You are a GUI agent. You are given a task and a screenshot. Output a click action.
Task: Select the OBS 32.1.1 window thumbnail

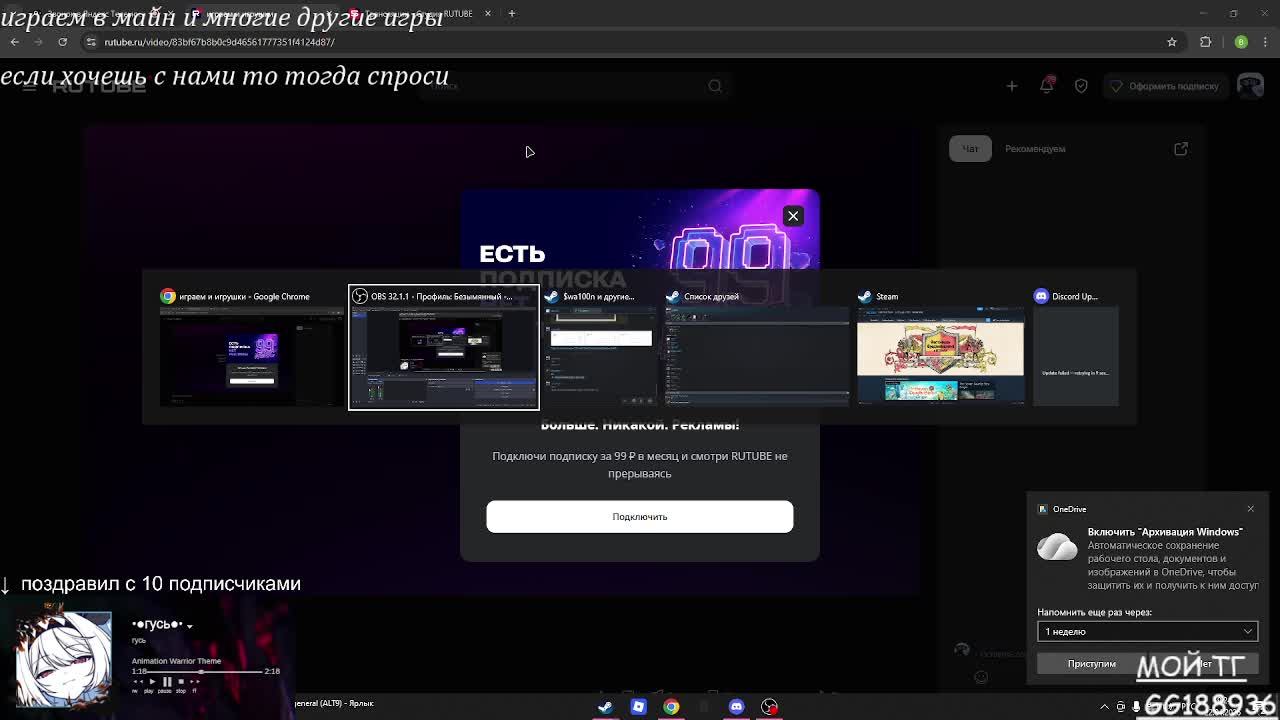[x=444, y=347]
